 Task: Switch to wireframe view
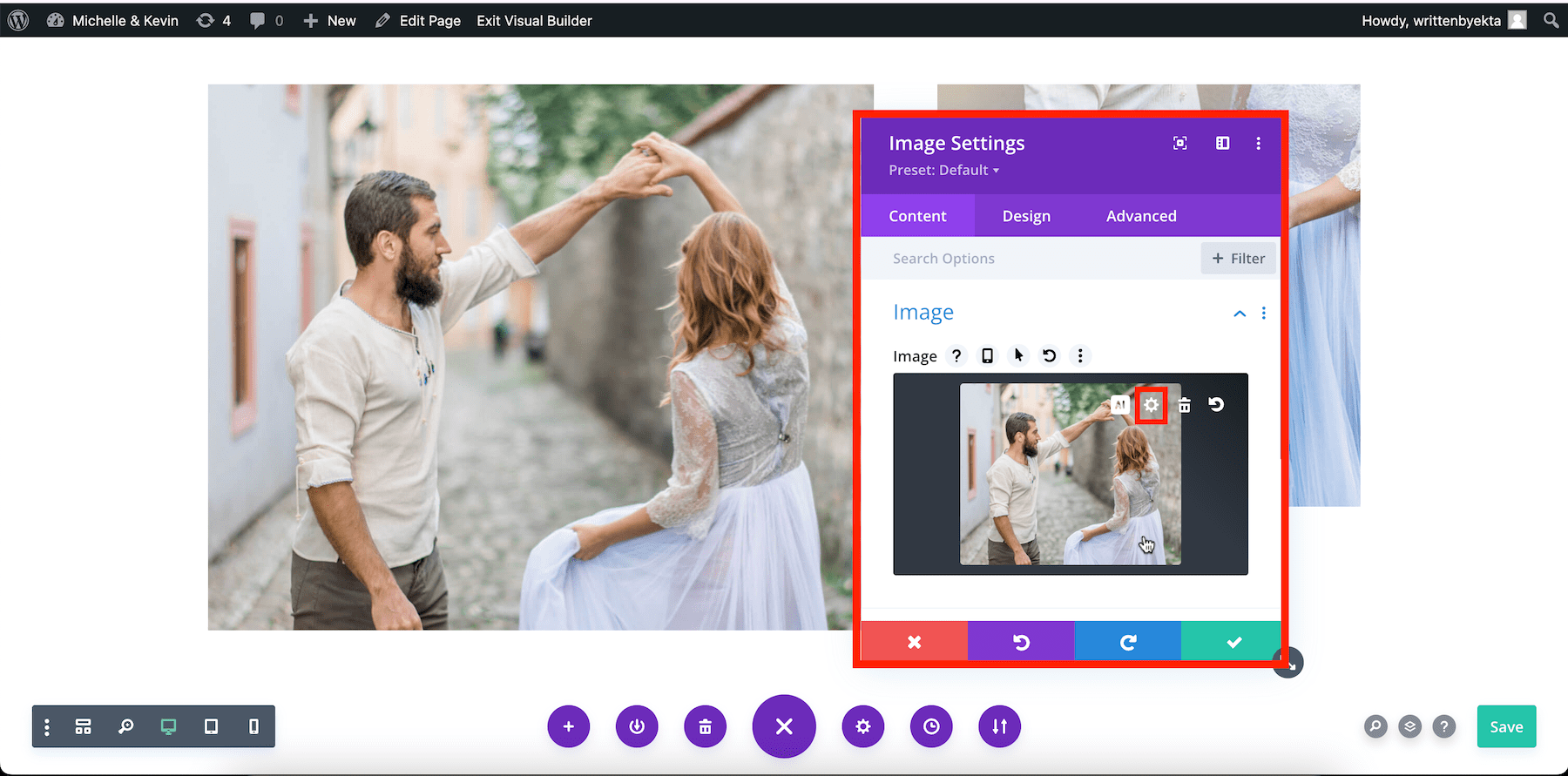[84, 726]
